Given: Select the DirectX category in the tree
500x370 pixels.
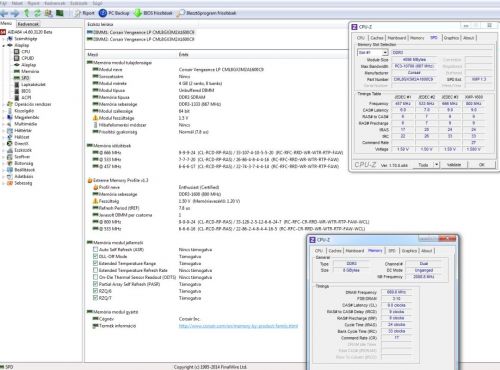Looking at the screenshot, I should (18, 144).
